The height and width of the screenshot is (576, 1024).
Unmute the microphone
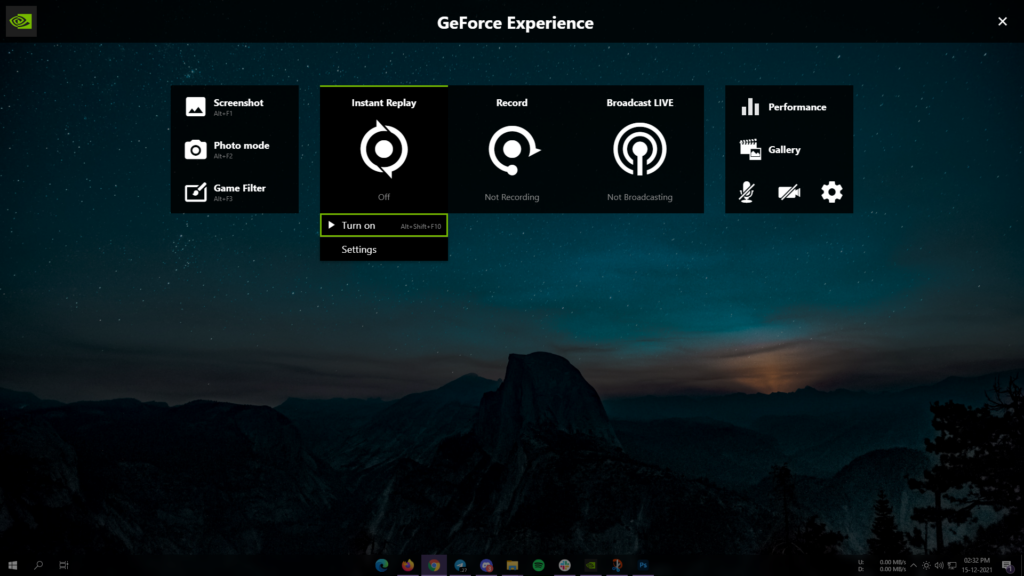pos(747,192)
